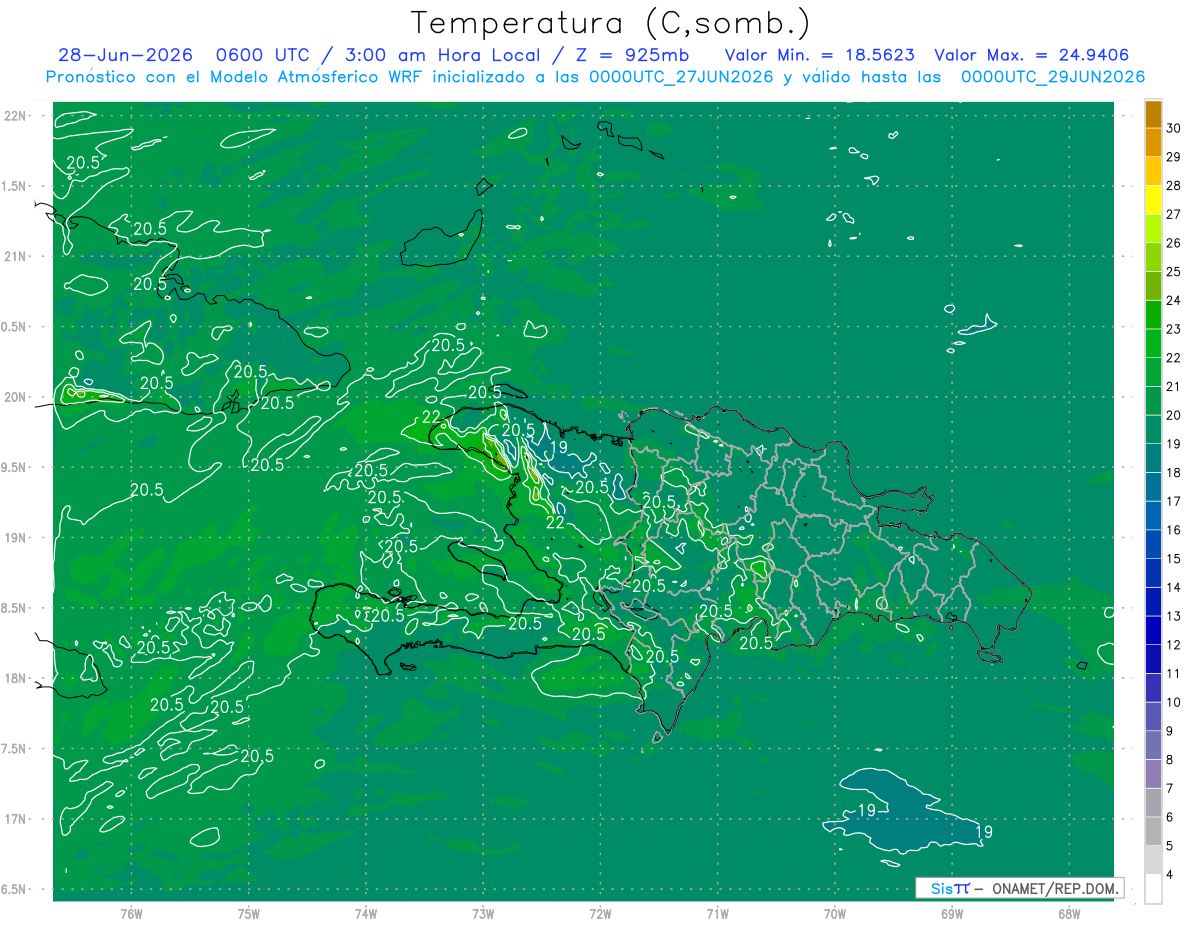Click the '15' label on the color scale

(1173, 558)
